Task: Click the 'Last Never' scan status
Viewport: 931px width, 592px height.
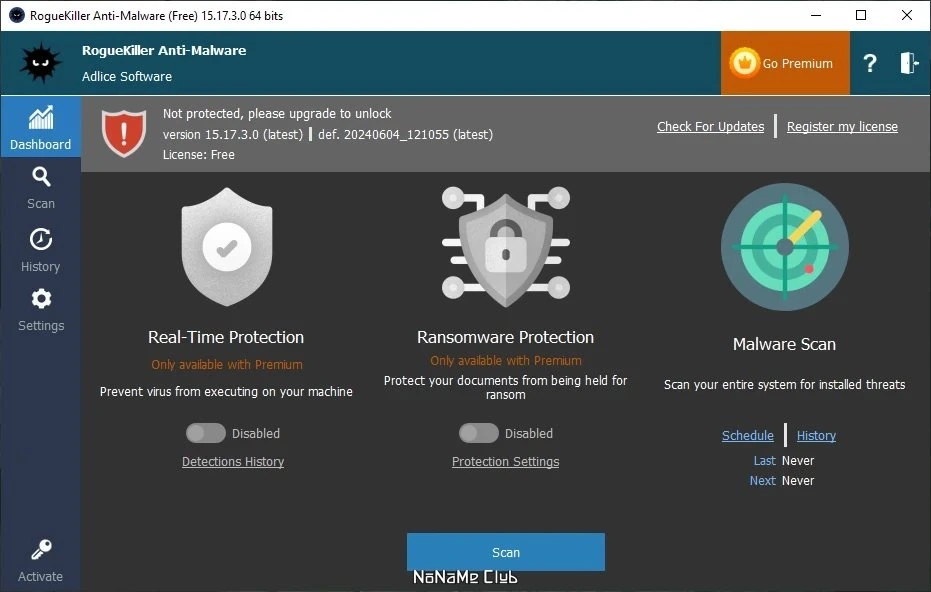Action: 784,461
